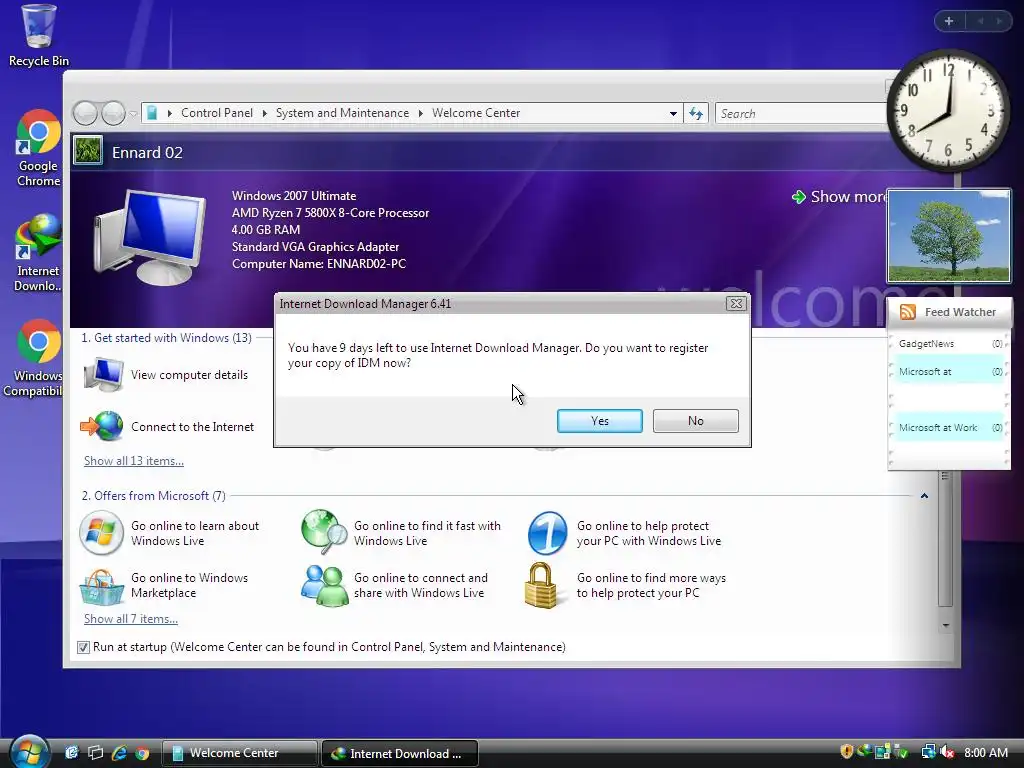Open the Windows Compatibility desktop shortcut
The width and height of the screenshot is (1024, 768).
(36, 358)
